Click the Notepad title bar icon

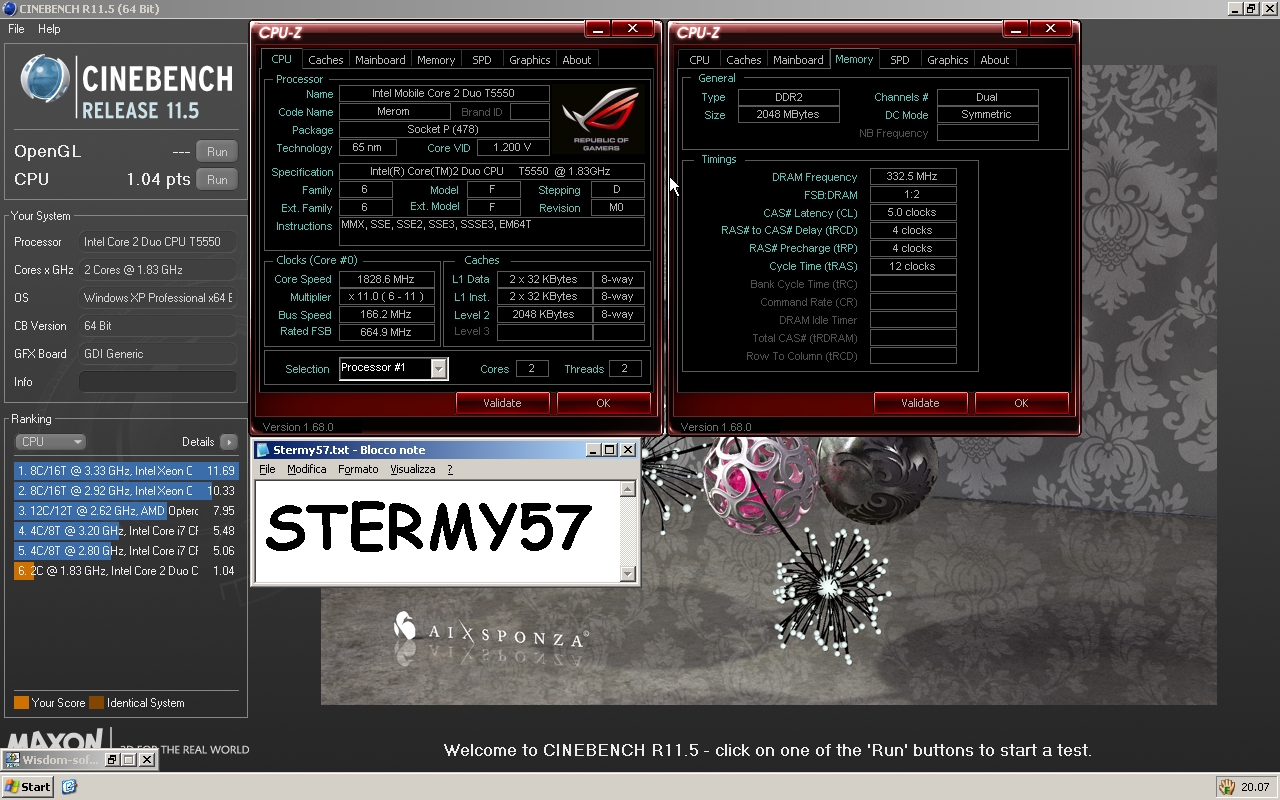pos(263,450)
